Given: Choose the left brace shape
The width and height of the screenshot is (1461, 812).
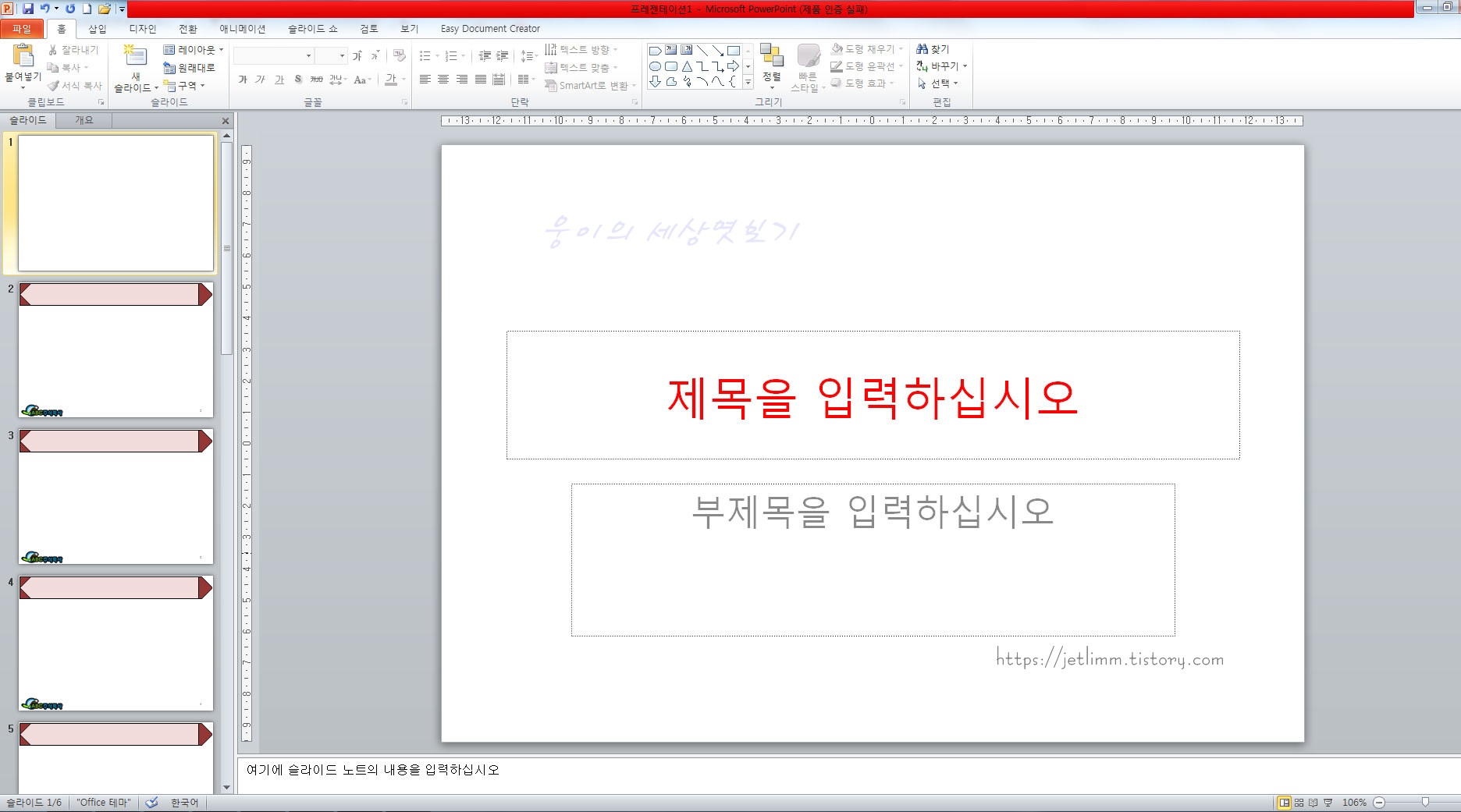Looking at the screenshot, I should [x=733, y=81].
